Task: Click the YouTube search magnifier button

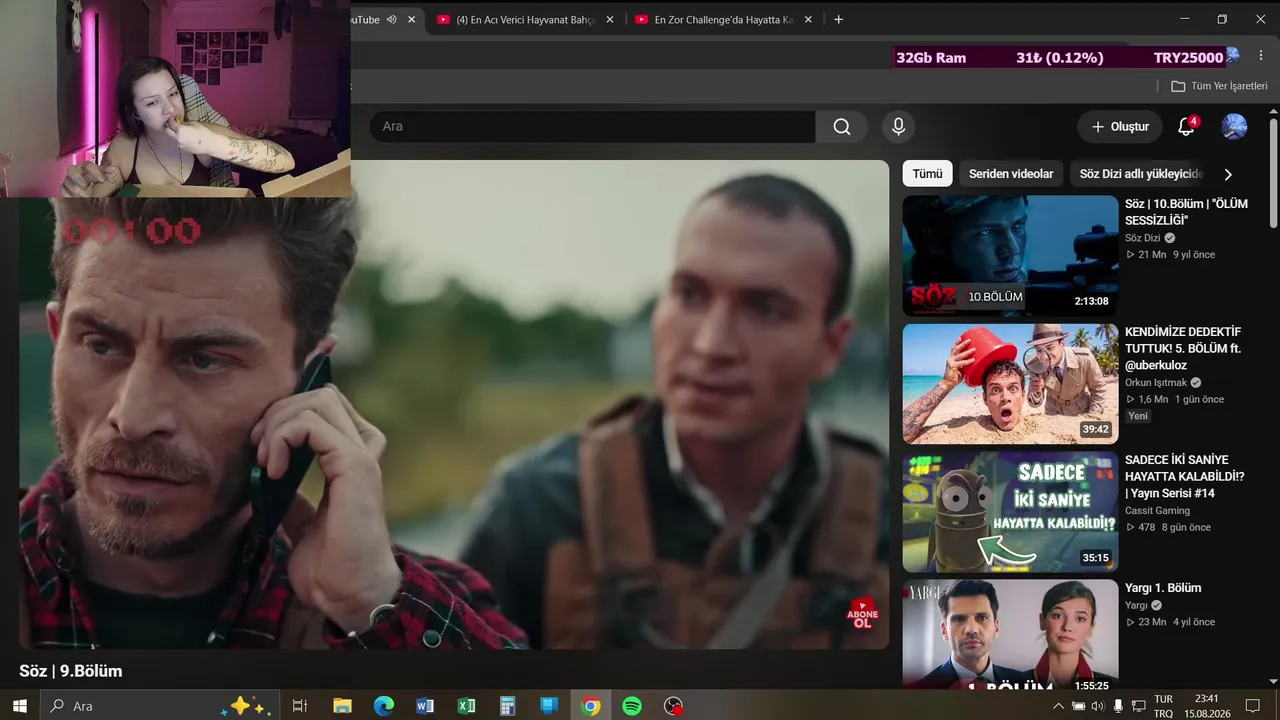Action: (841, 127)
